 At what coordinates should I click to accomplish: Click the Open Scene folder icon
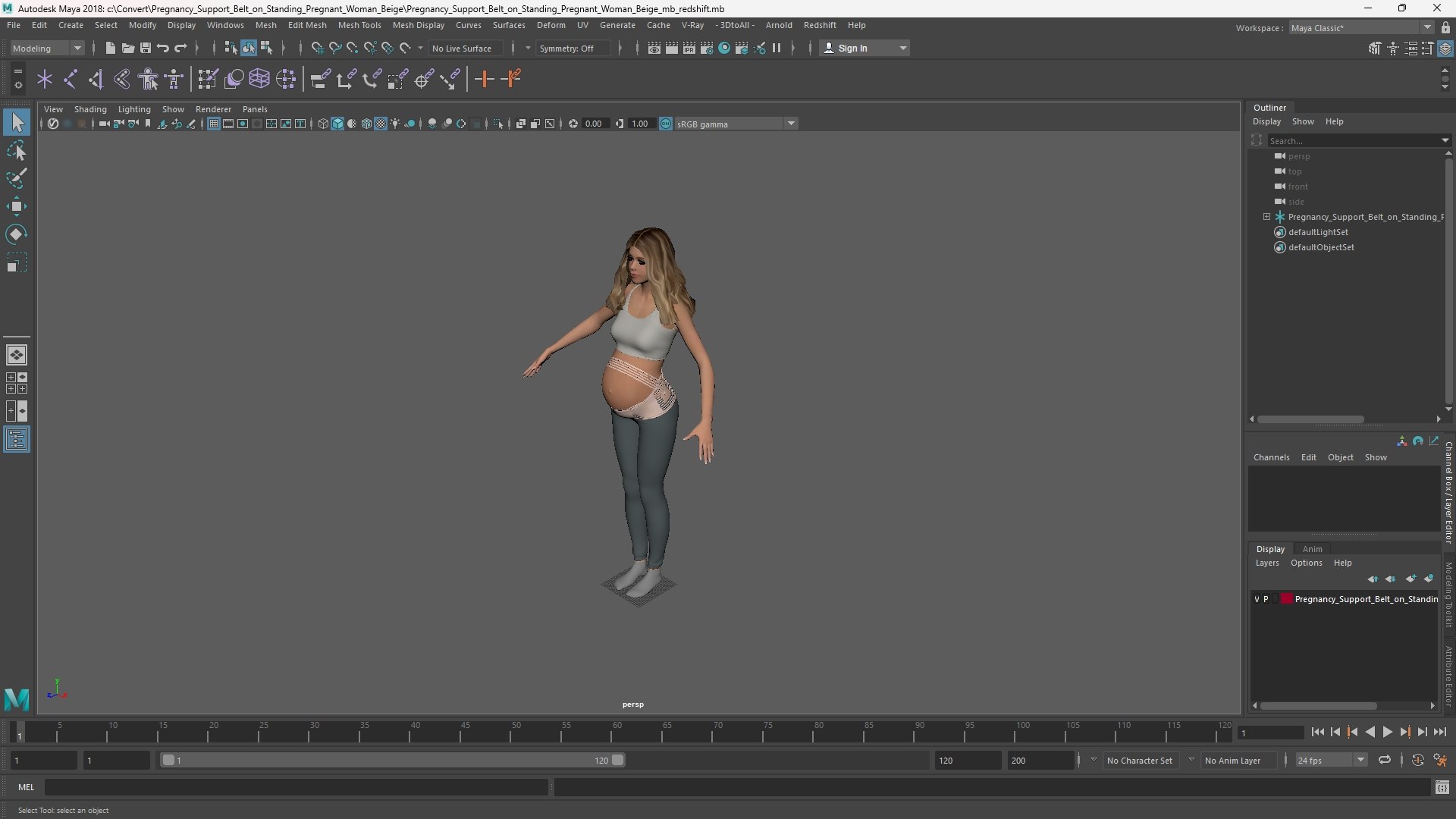(127, 48)
